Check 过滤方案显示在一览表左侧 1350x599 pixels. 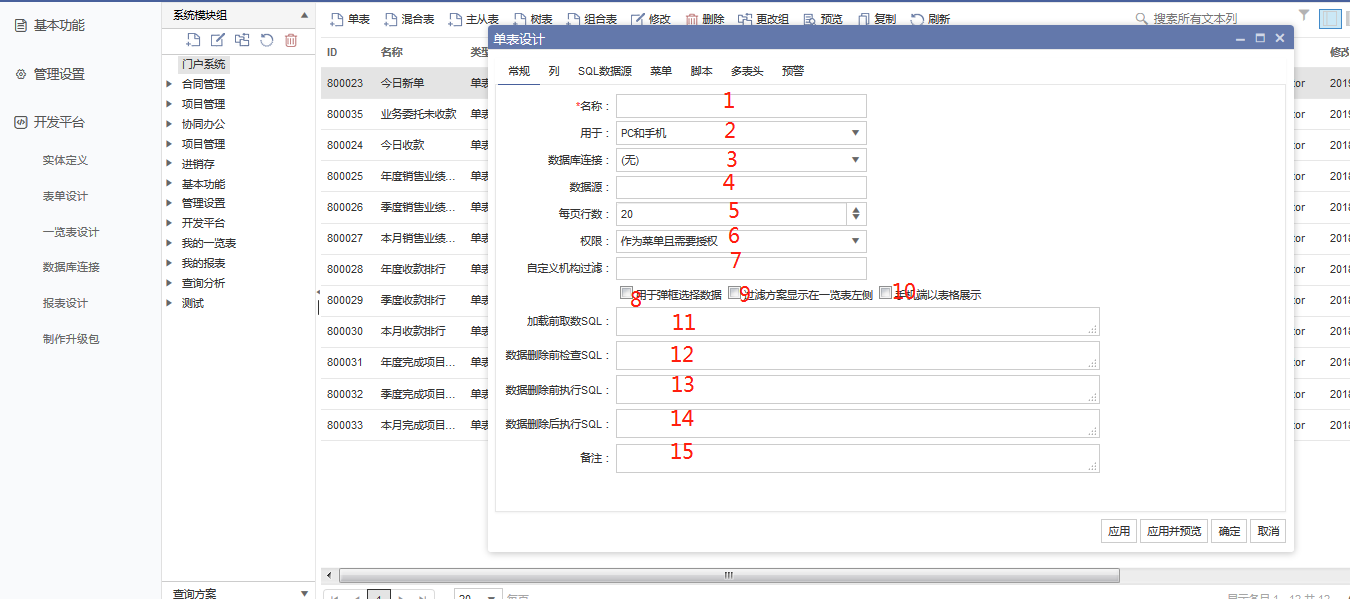coord(736,293)
